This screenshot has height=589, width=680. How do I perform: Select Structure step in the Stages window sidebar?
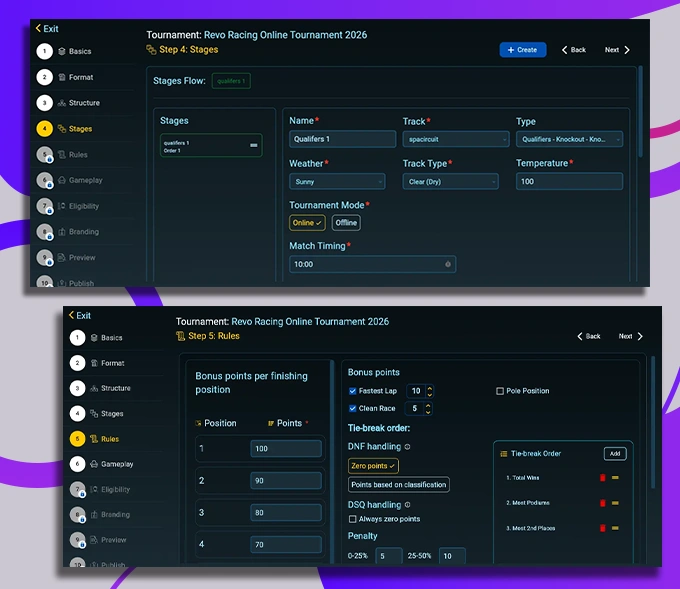84,103
